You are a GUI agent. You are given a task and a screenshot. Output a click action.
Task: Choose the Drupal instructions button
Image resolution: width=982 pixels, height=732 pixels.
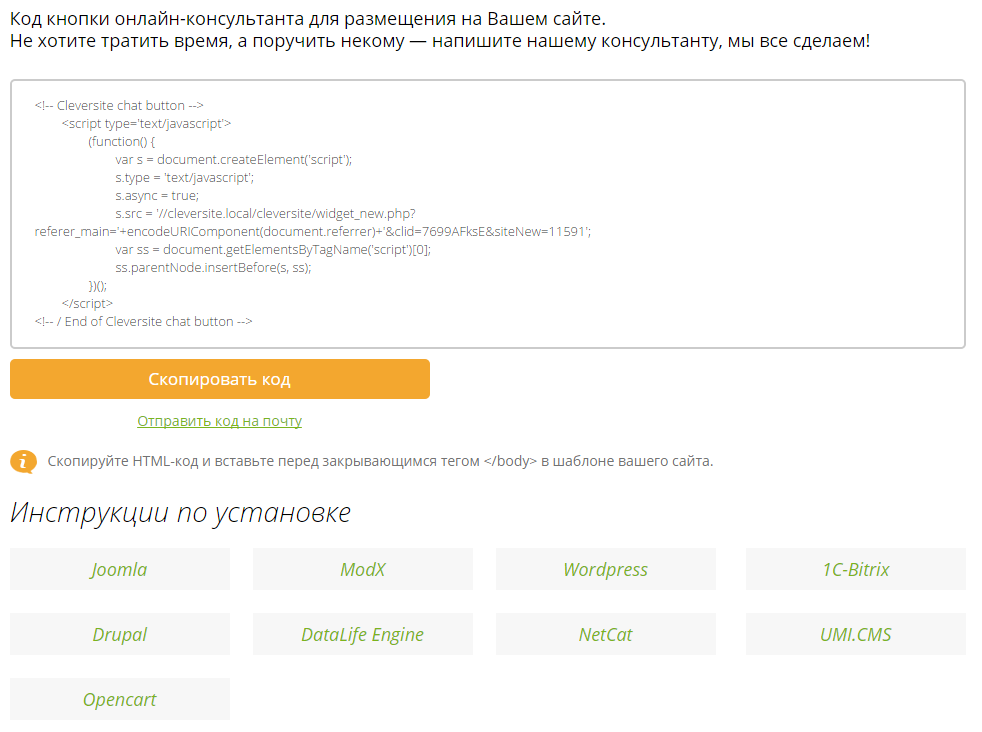point(119,635)
